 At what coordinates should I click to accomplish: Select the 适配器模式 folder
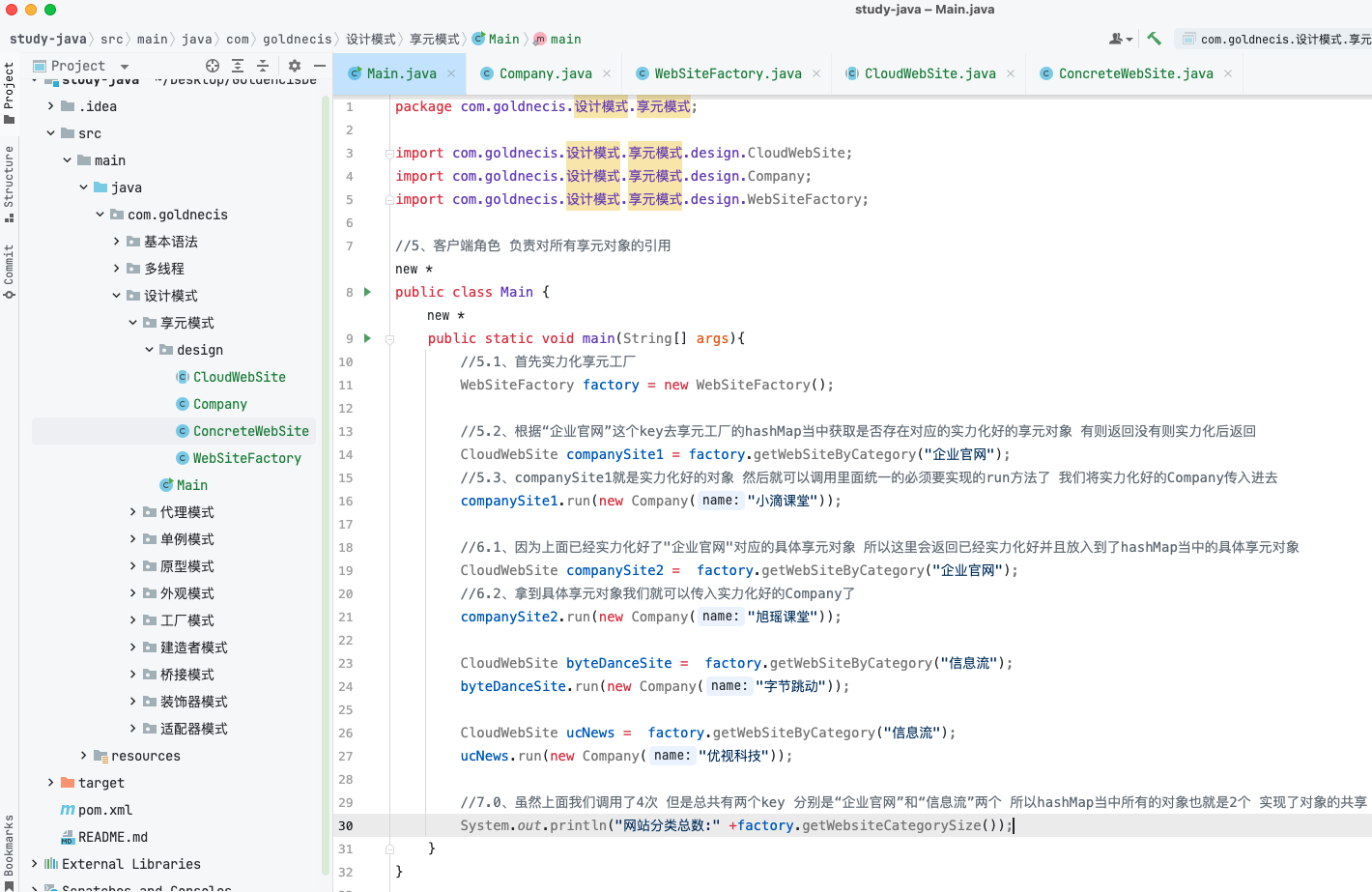point(193,729)
